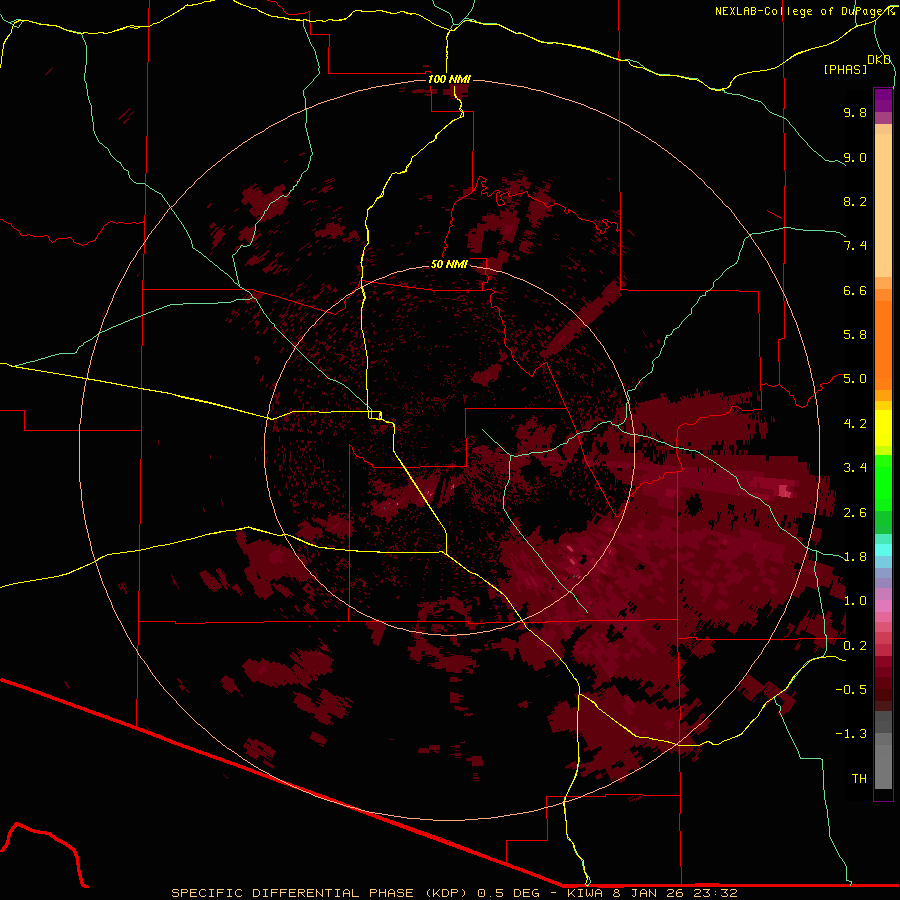900x900 pixels.
Task: Click the 8 JAN 26 23:32 timestamp
Action: [675, 893]
